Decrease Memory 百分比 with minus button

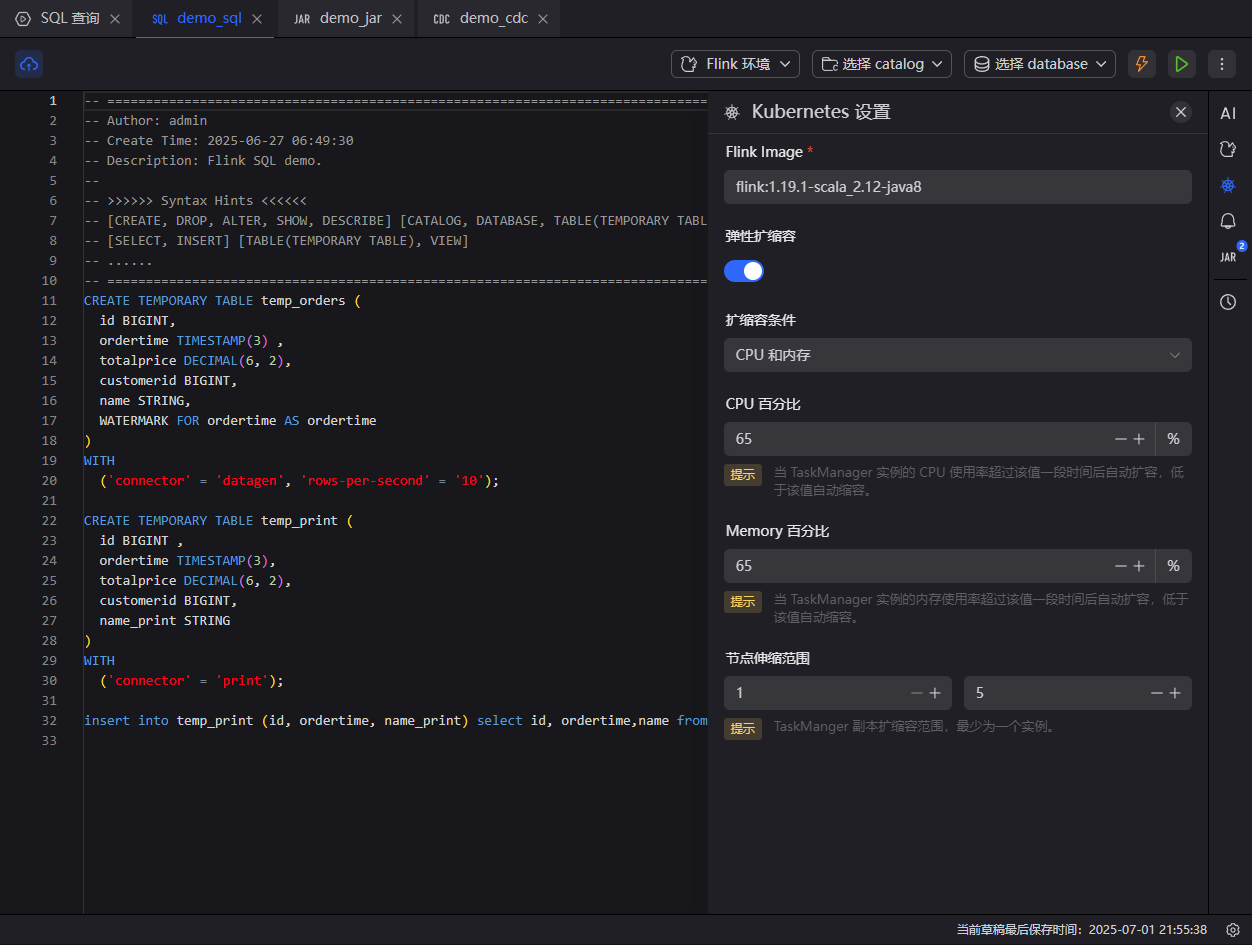tap(1121, 566)
